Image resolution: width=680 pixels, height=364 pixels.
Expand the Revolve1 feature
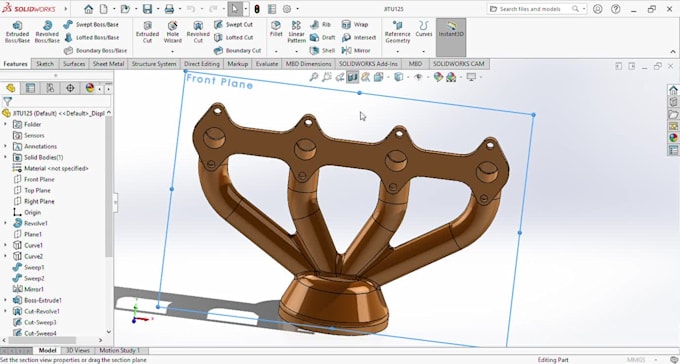click(x=5, y=223)
